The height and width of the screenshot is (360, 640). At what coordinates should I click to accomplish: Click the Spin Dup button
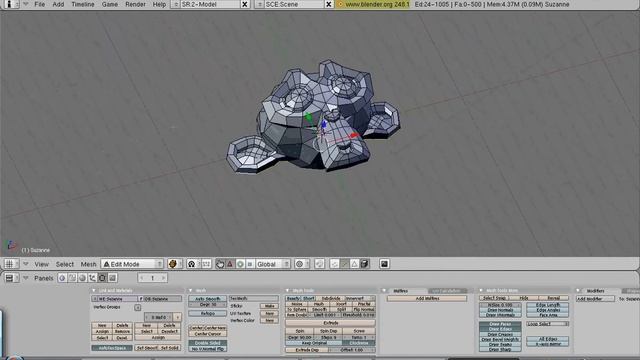click(329, 331)
